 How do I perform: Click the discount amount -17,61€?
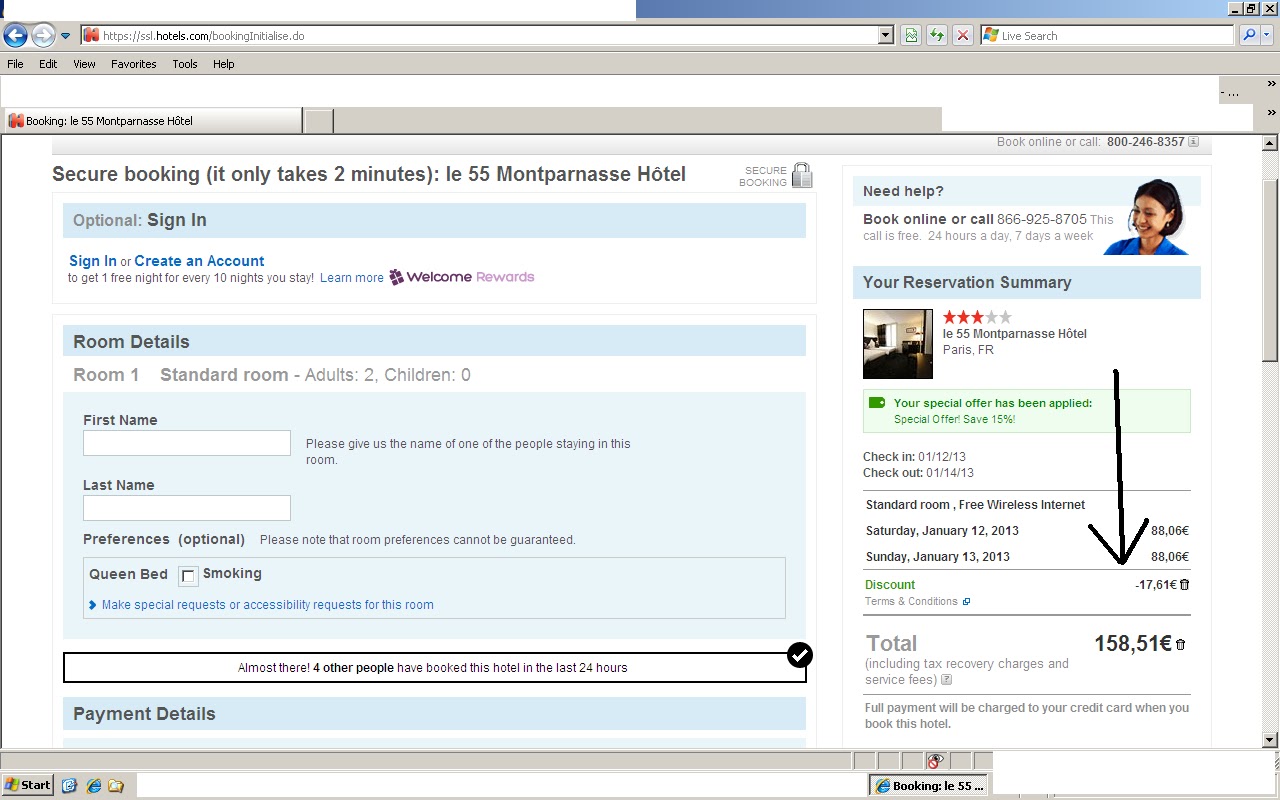[x=1156, y=585]
